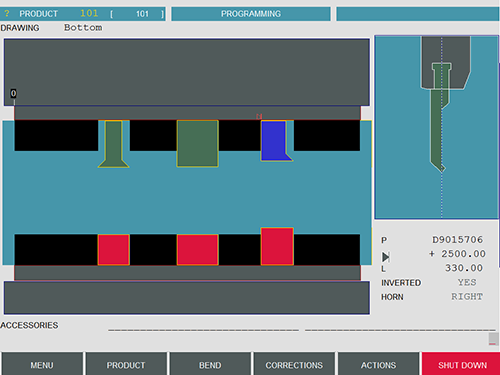Screen dimensions: 500x375
Task: Click the punch profile preview panel
Action: pos(437,127)
